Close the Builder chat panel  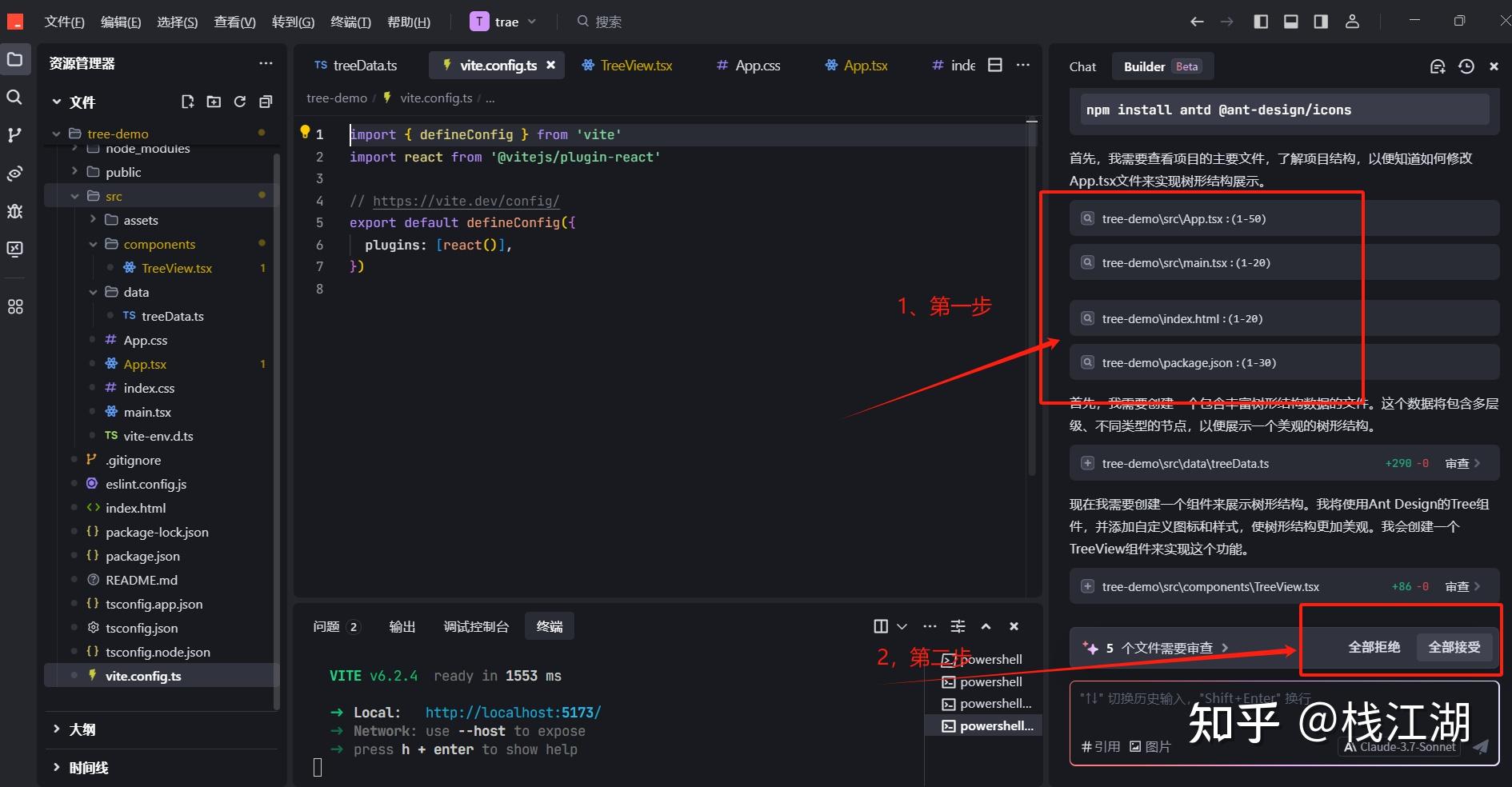[x=1494, y=66]
